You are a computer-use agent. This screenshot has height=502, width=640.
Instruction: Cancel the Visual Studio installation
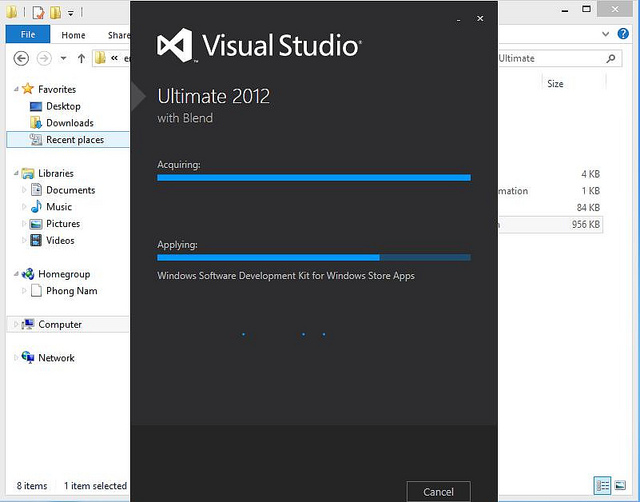pyautogui.click(x=438, y=491)
